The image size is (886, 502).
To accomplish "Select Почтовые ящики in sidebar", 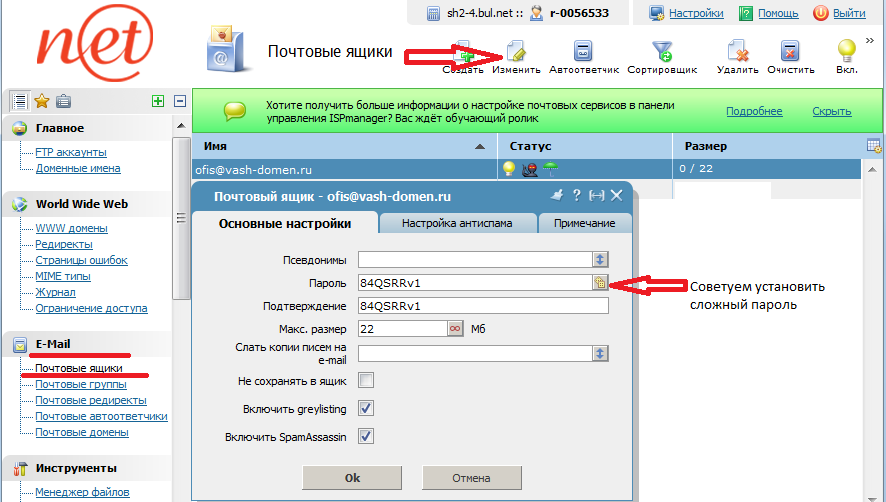I will coord(79,368).
